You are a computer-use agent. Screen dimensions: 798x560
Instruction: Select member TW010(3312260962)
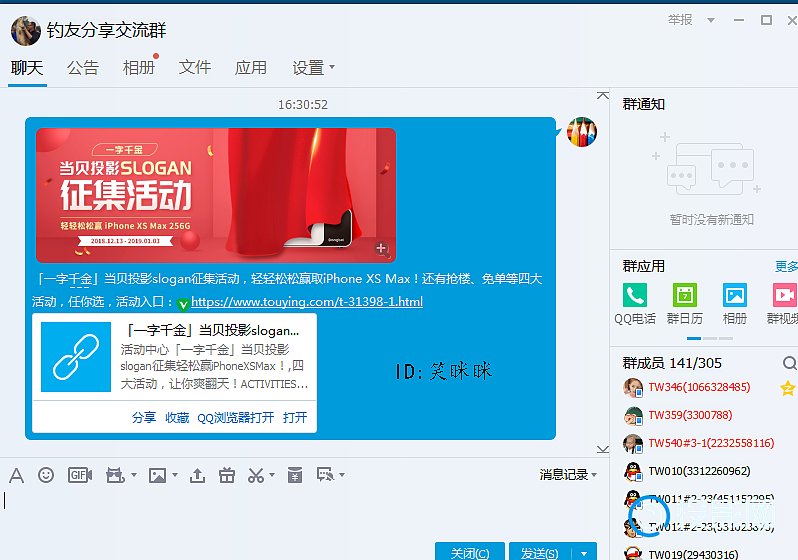click(699, 471)
